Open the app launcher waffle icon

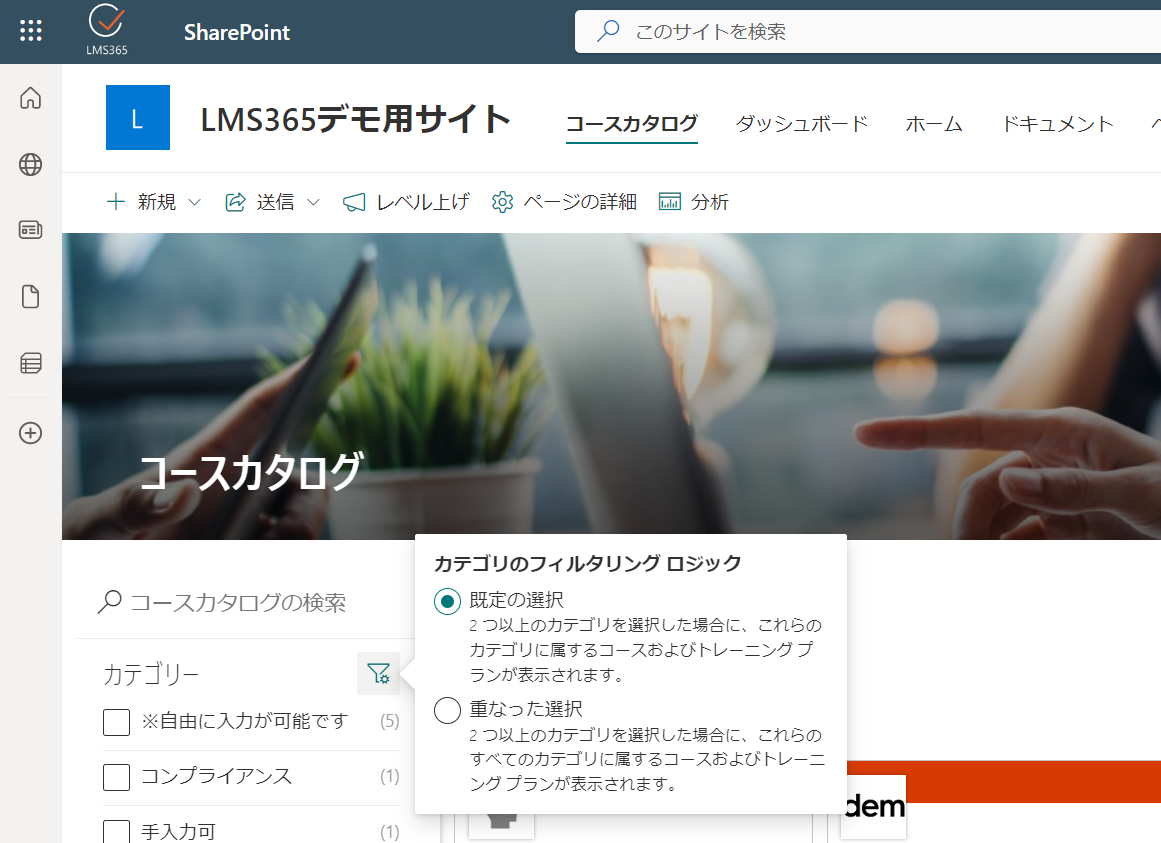click(x=30, y=31)
